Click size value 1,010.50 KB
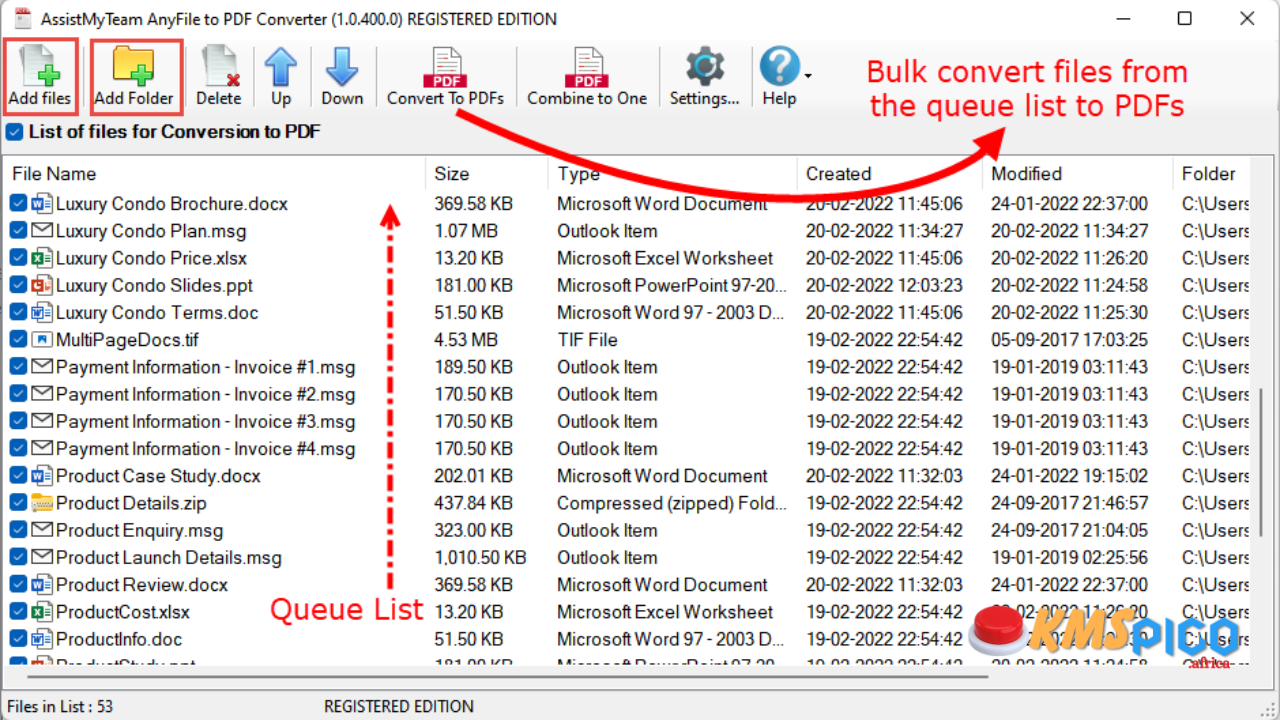Image resolution: width=1280 pixels, height=720 pixels. 480,558
